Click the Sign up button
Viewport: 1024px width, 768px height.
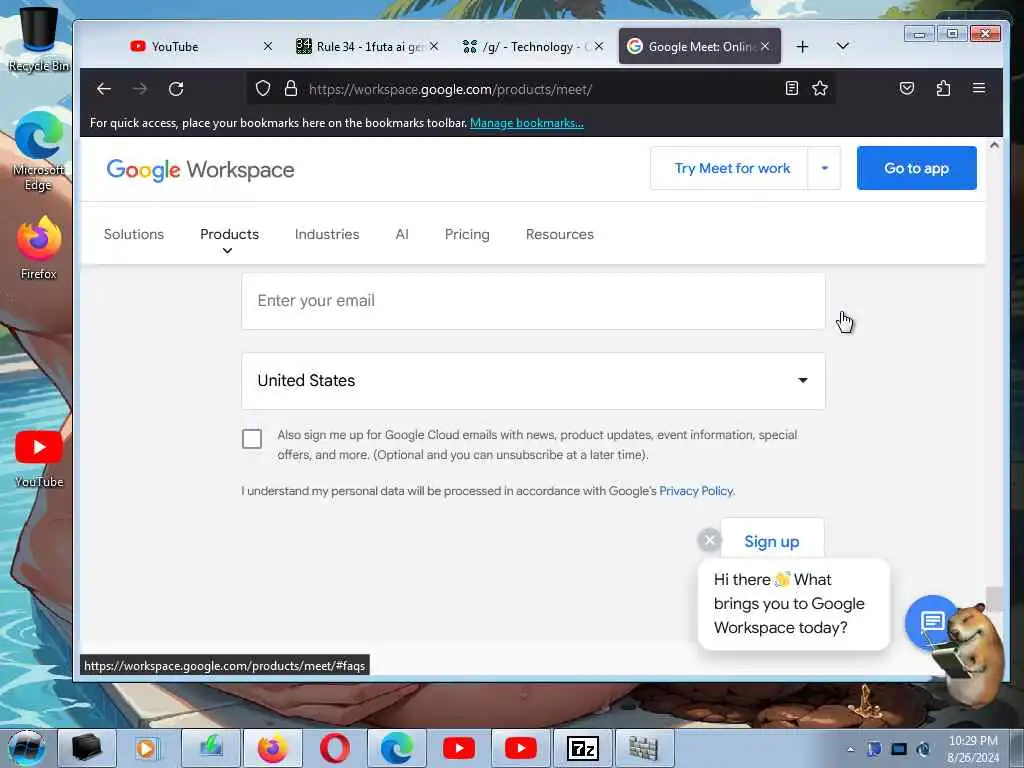pyautogui.click(x=772, y=541)
